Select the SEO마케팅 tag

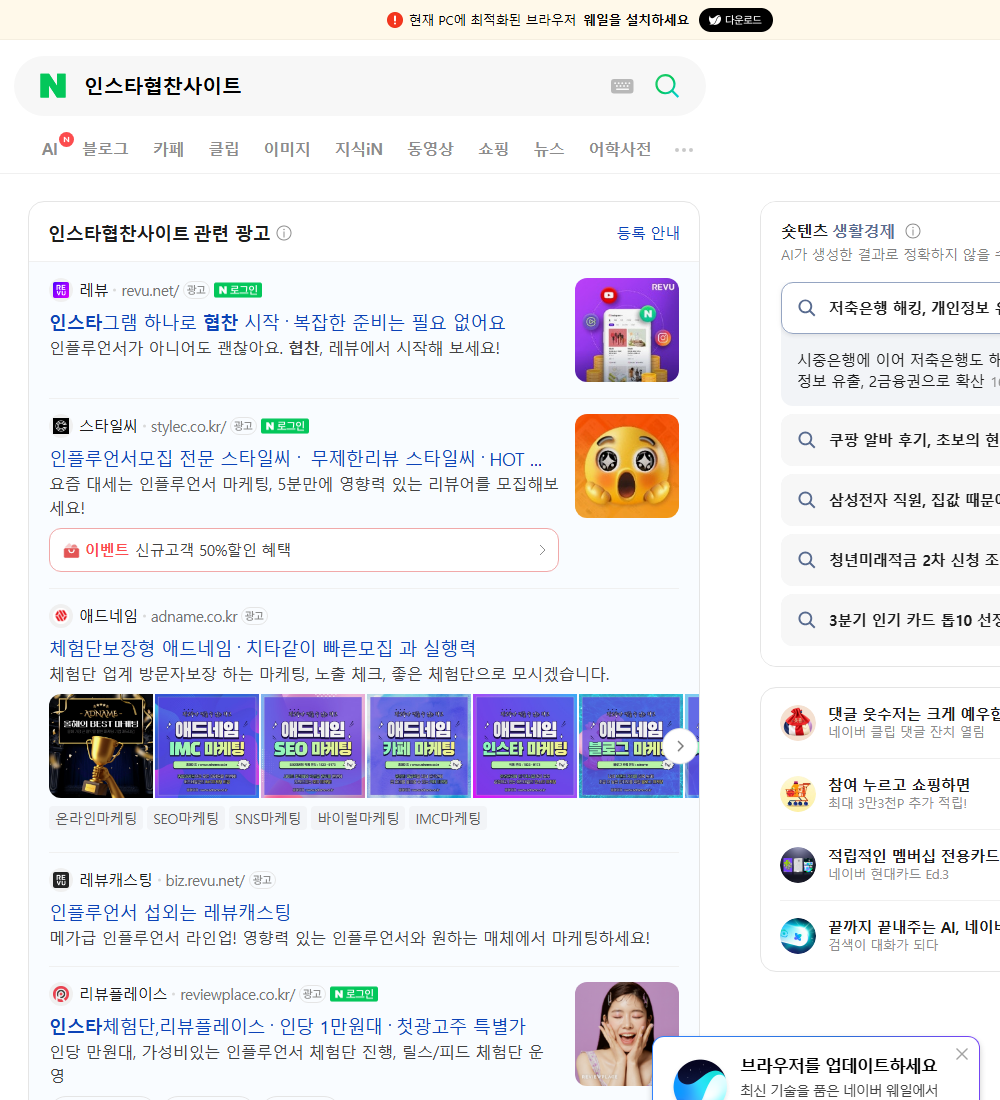tap(186, 819)
